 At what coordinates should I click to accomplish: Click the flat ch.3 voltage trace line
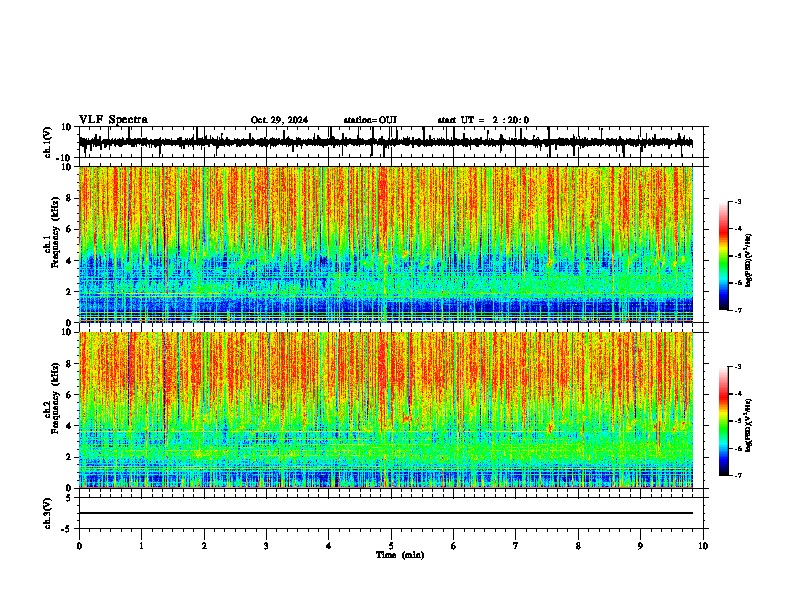pyautogui.click(x=385, y=513)
